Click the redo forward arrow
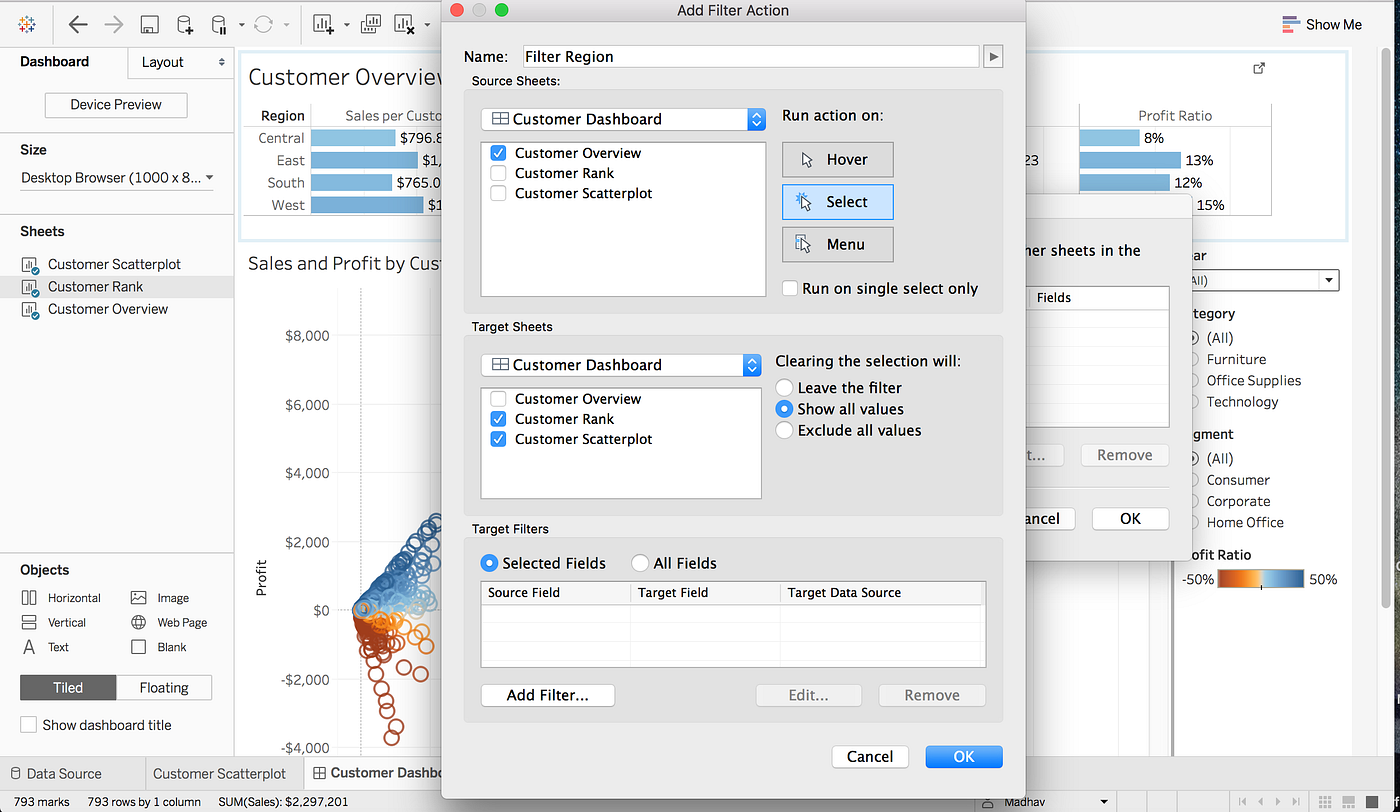Viewport: 1400px width, 812px height. coord(114,24)
